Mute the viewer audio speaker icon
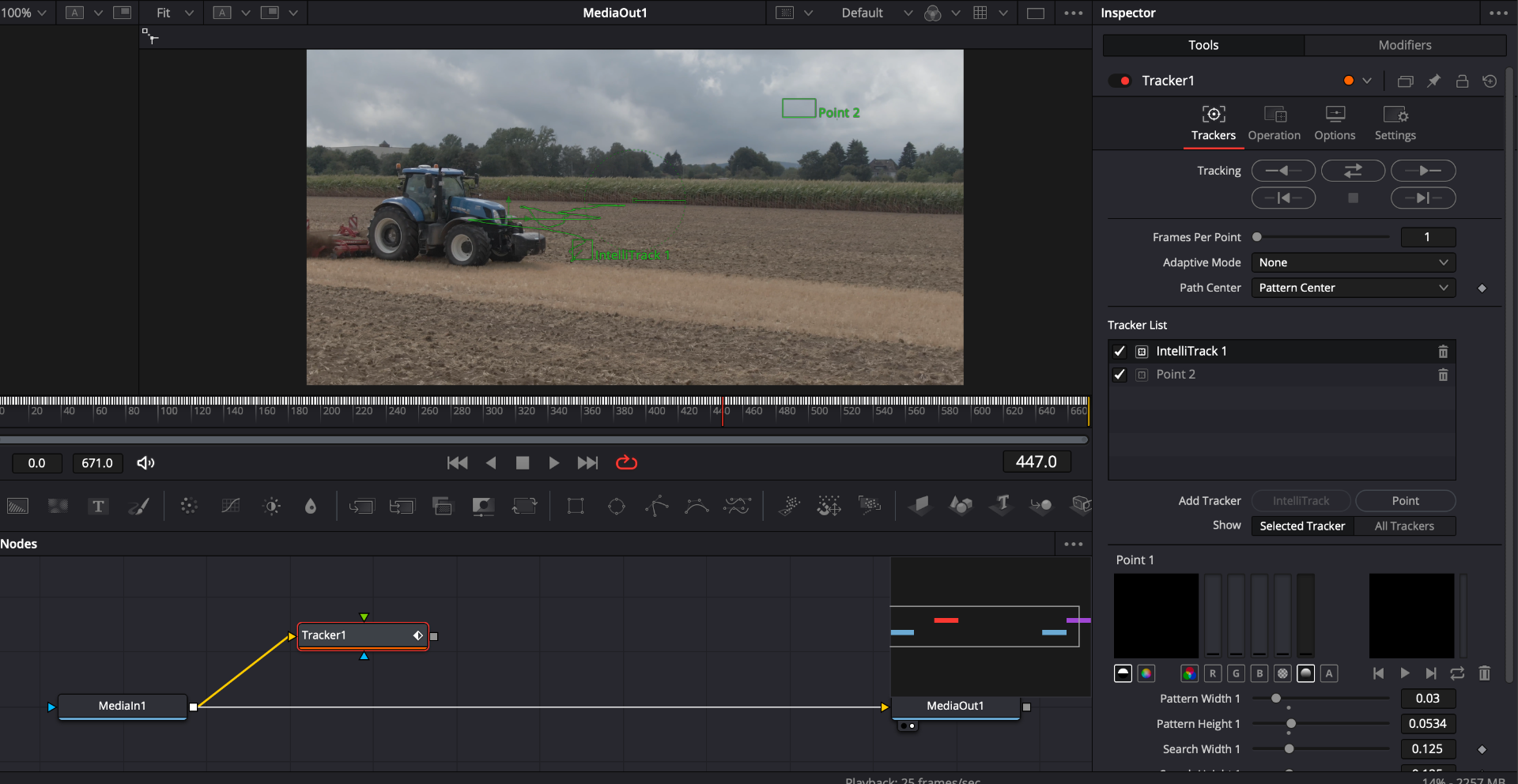Screen dimensions: 1518x784 [x=145, y=463]
